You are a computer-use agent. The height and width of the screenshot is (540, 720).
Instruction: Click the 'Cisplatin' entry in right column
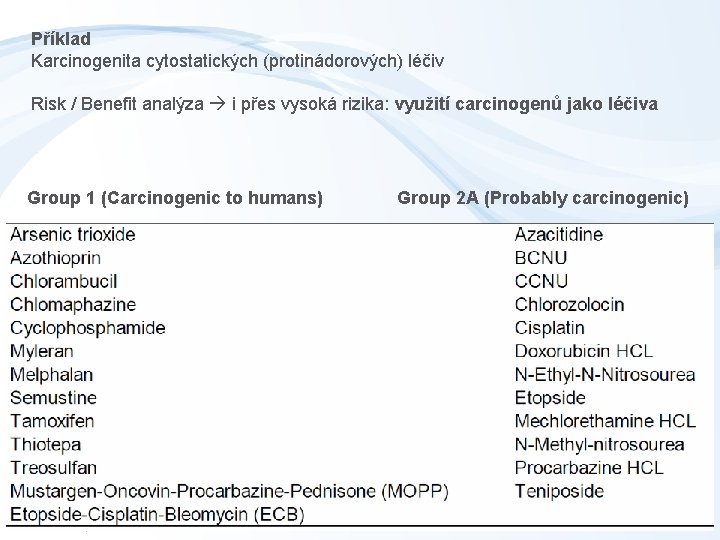pyautogui.click(x=549, y=328)
